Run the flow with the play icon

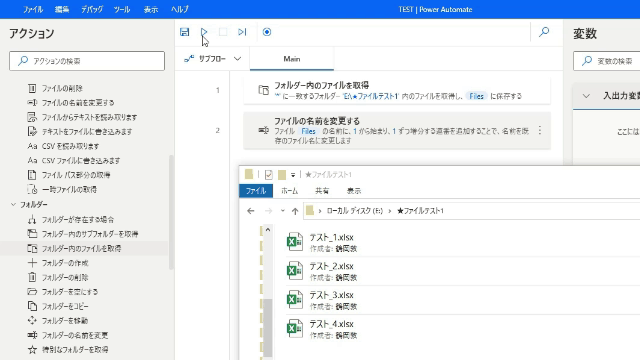point(204,32)
